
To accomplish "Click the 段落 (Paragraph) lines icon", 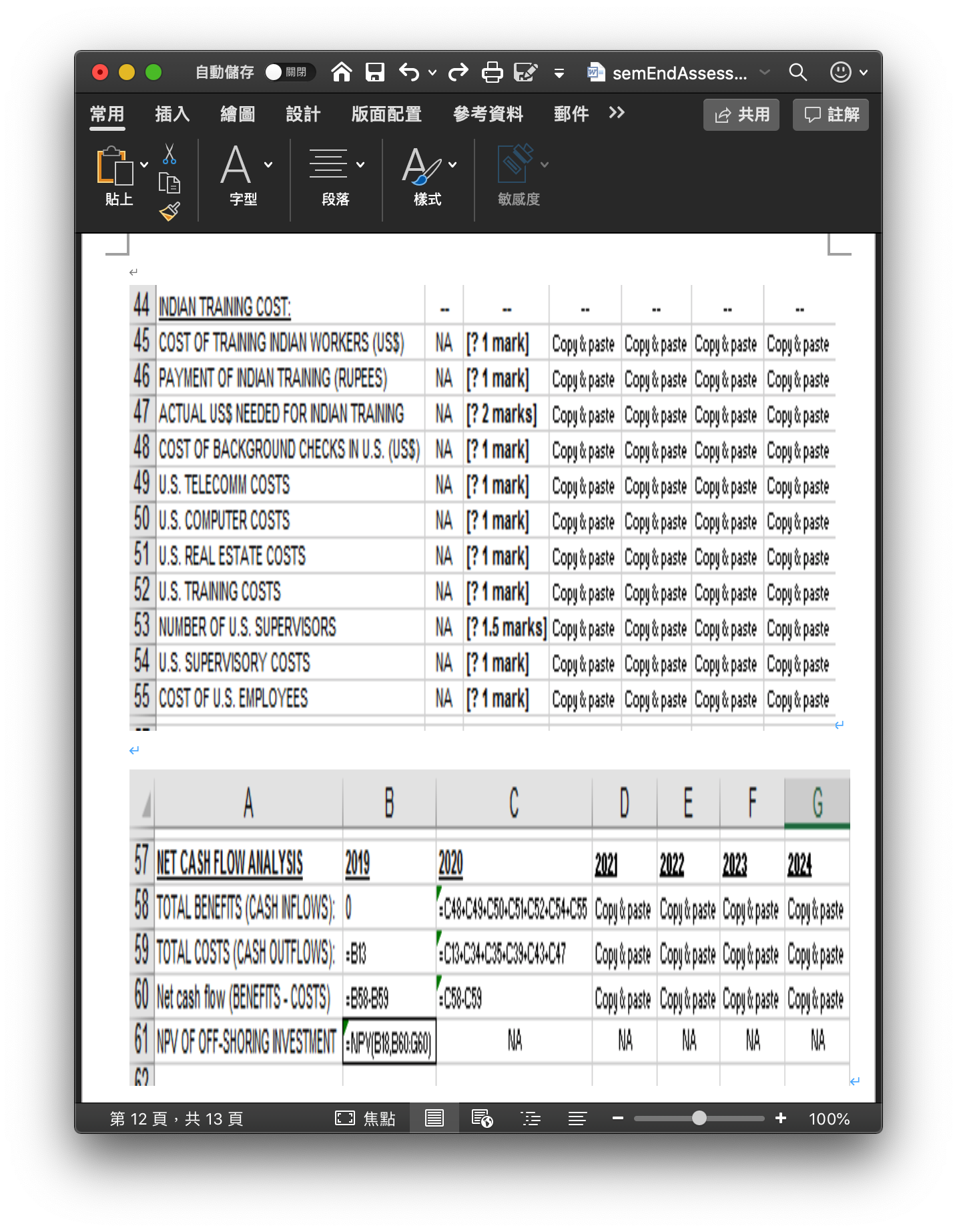I will [328, 164].
